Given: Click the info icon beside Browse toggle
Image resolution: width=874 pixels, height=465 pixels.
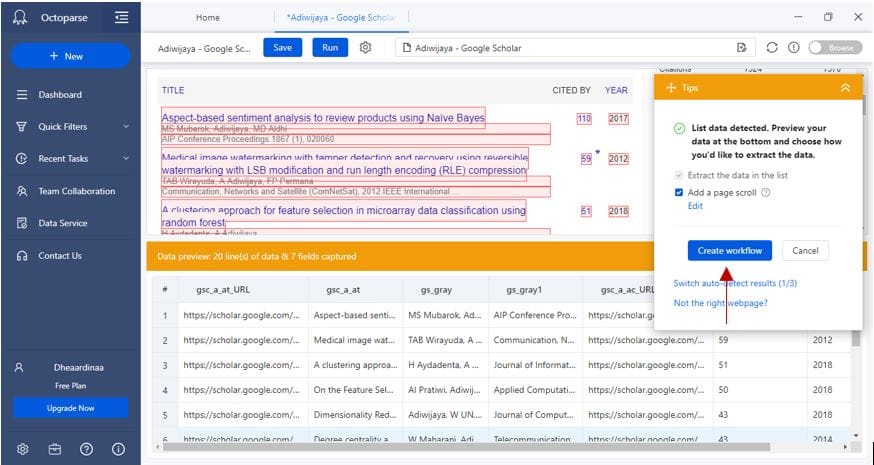Looking at the screenshot, I should click(793, 47).
